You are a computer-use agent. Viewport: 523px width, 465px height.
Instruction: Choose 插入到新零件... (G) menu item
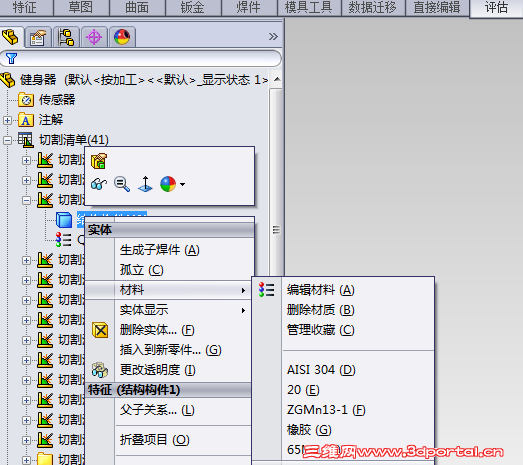click(170, 350)
